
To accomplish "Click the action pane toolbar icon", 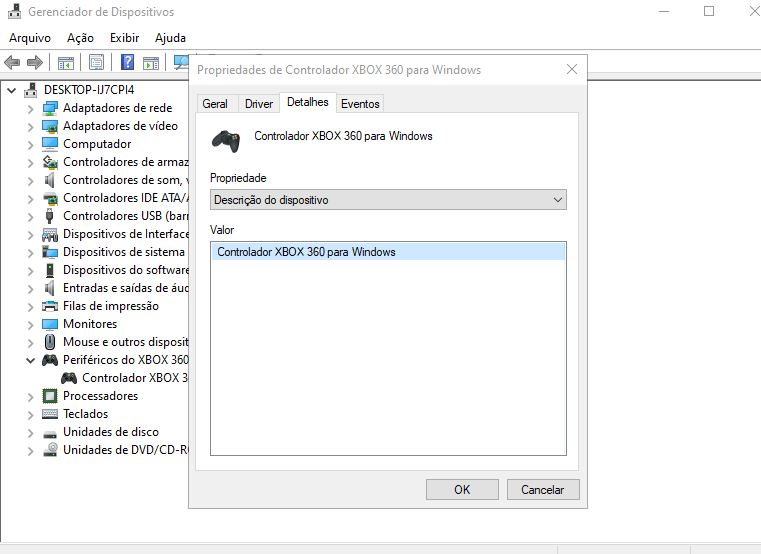I will pyautogui.click(x=151, y=63).
